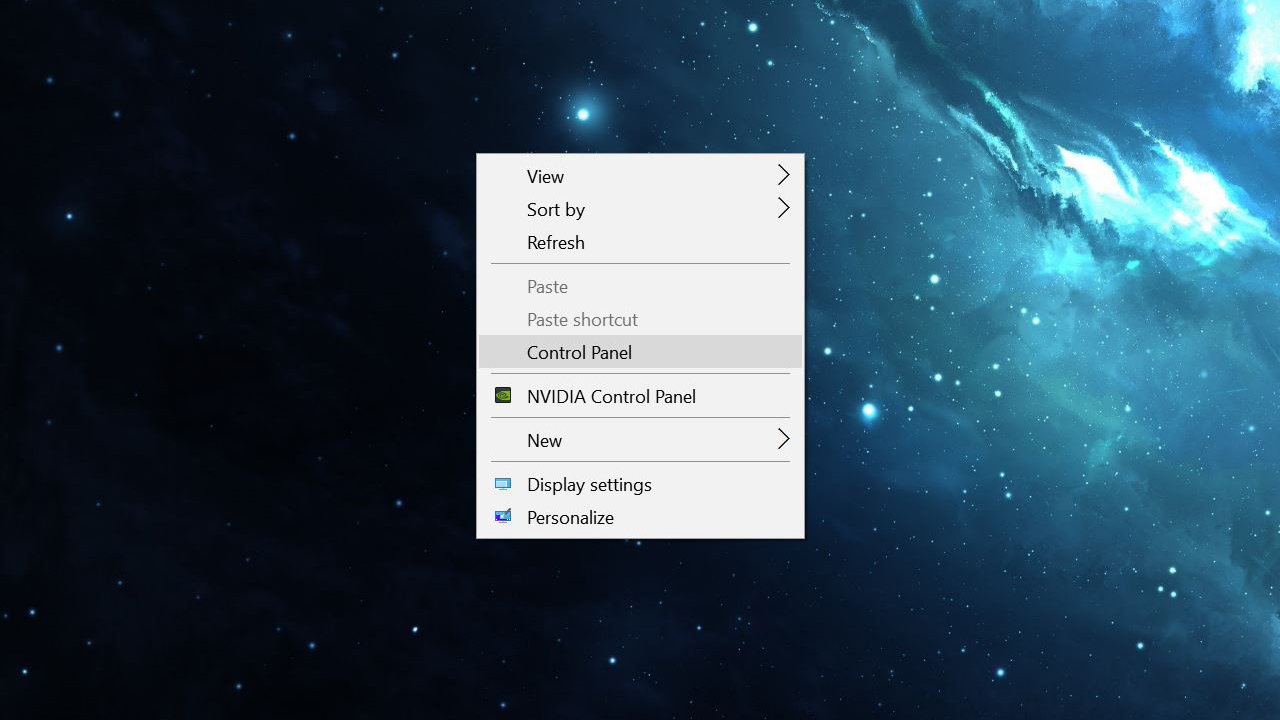Launch NVIDIA Control Panel
This screenshot has height=720, width=1280.
click(x=640, y=396)
